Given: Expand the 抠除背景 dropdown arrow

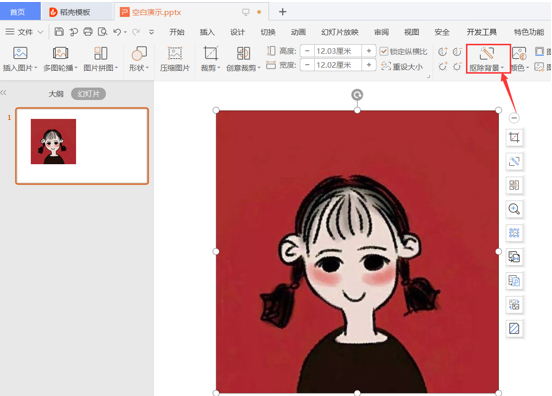Looking at the screenshot, I should point(502,68).
